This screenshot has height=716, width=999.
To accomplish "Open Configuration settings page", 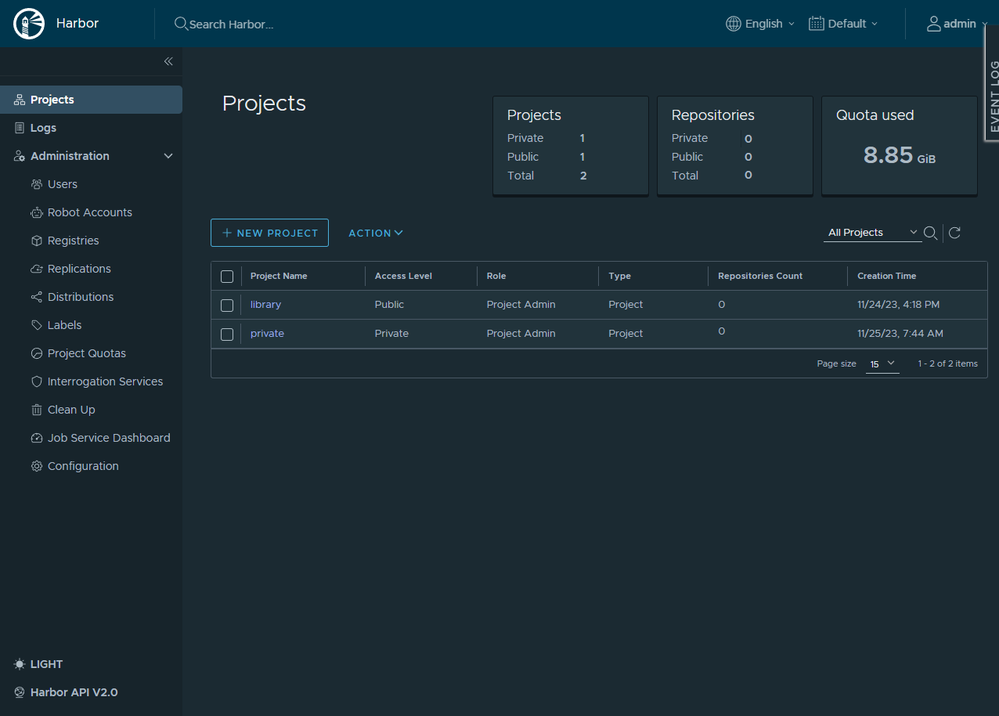I will (83, 466).
